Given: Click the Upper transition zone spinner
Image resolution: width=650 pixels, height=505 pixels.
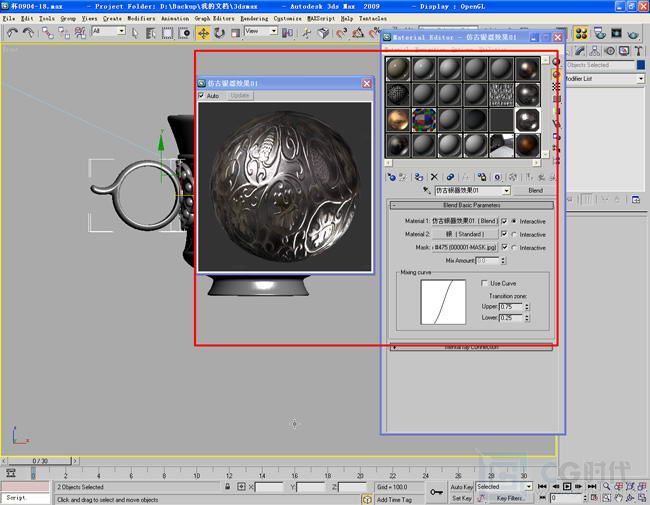Looking at the screenshot, I should pyautogui.click(x=527, y=307).
